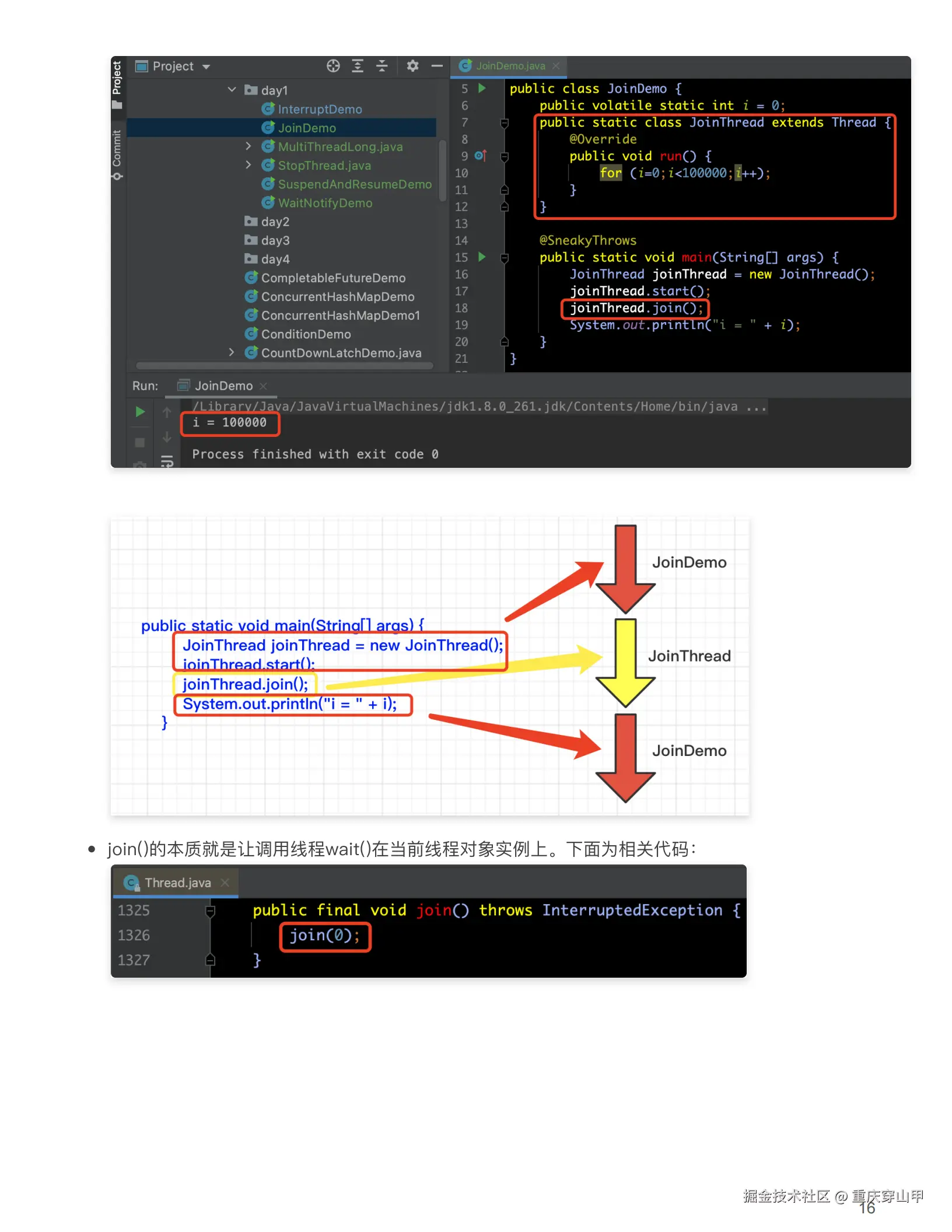This screenshot has height=1232, width=952.
Task: Click run gutter icon on line 5
Action: coord(482,88)
